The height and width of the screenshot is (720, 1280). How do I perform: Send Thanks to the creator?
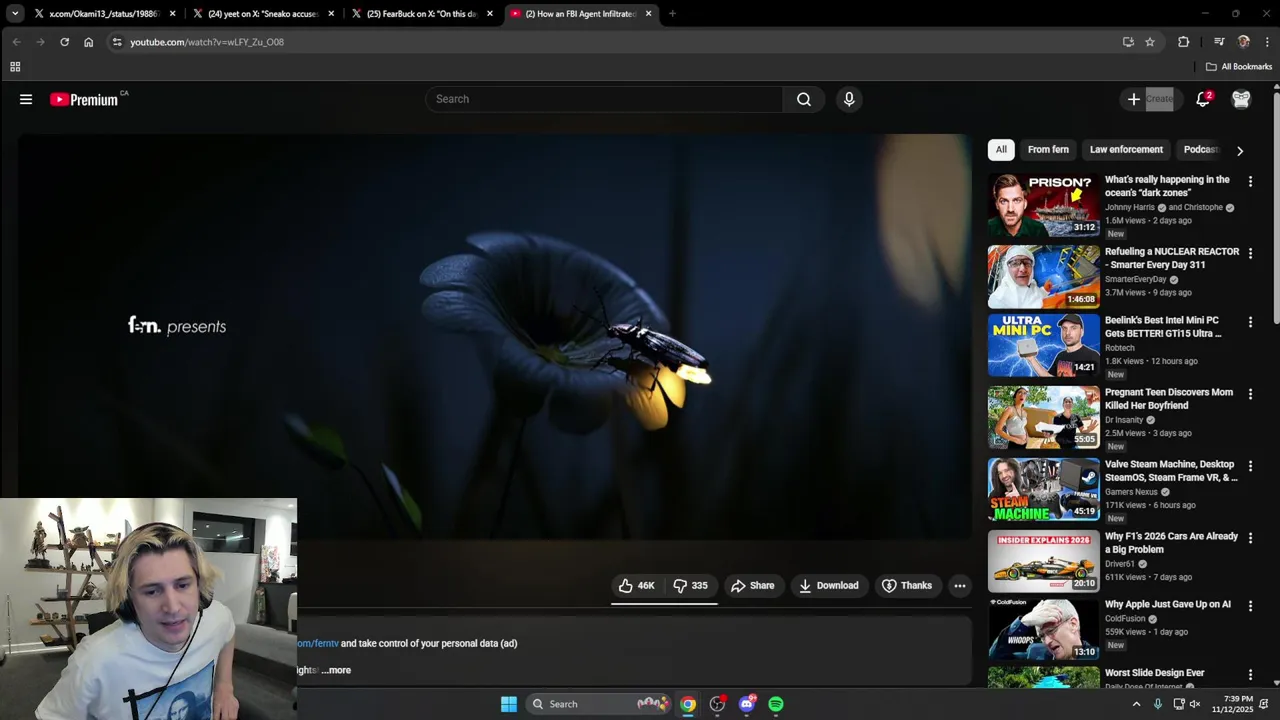[906, 586]
